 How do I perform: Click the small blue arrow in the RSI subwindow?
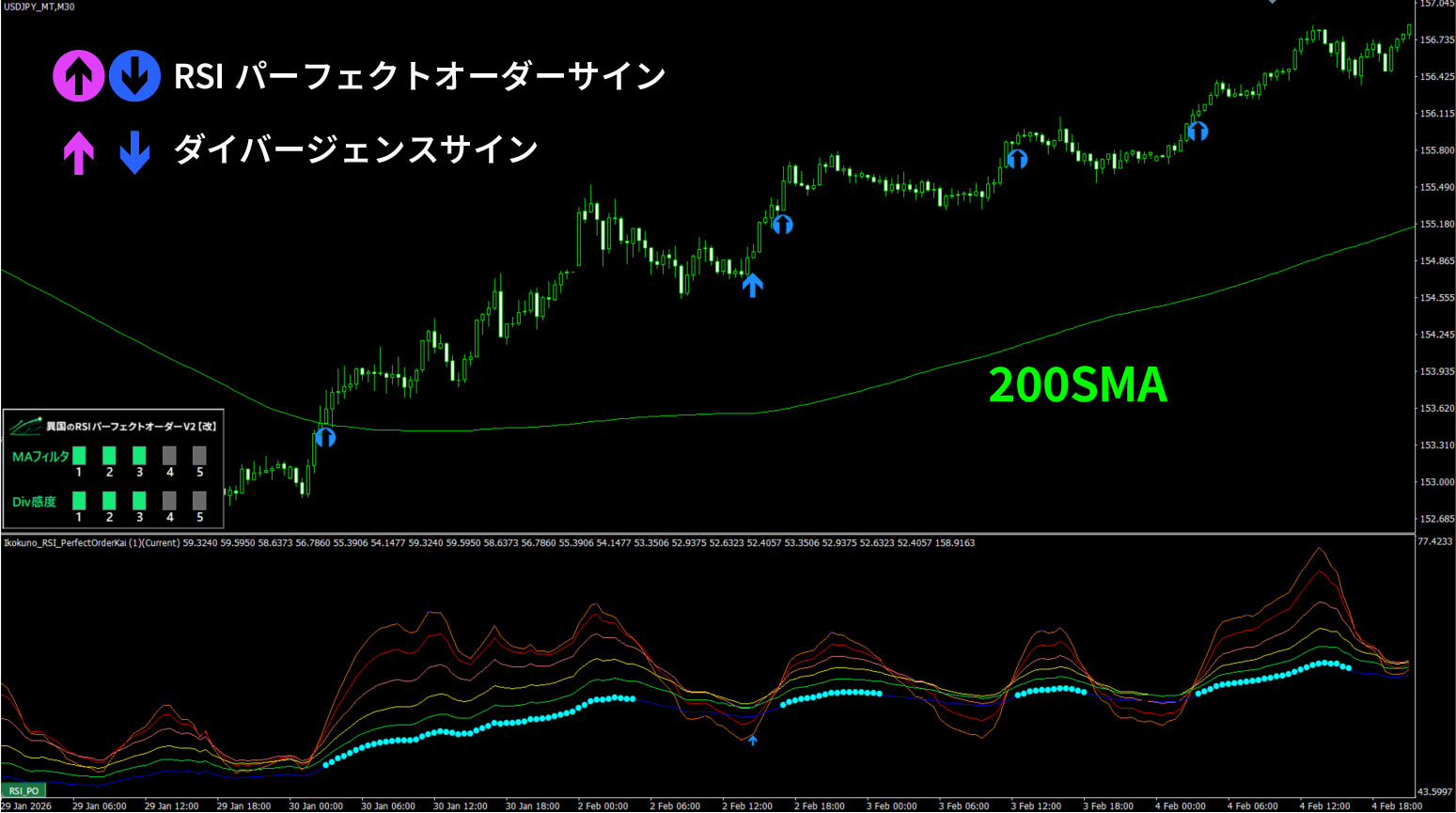click(x=752, y=741)
